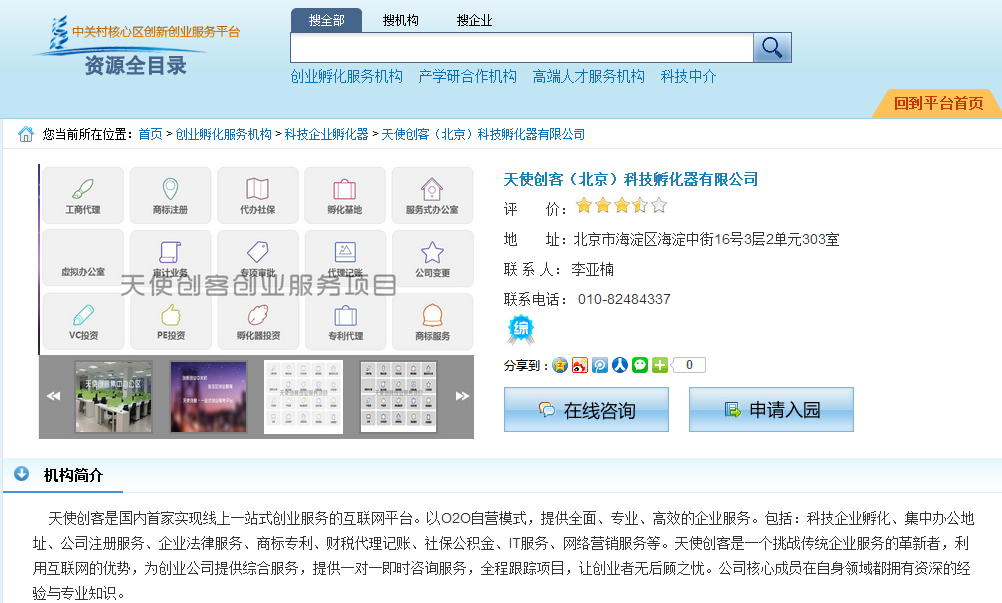The height and width of the screenshot is (603, 1002).
Task: Select the 搜全部 search tab
Action: click(x=327, y=20)
